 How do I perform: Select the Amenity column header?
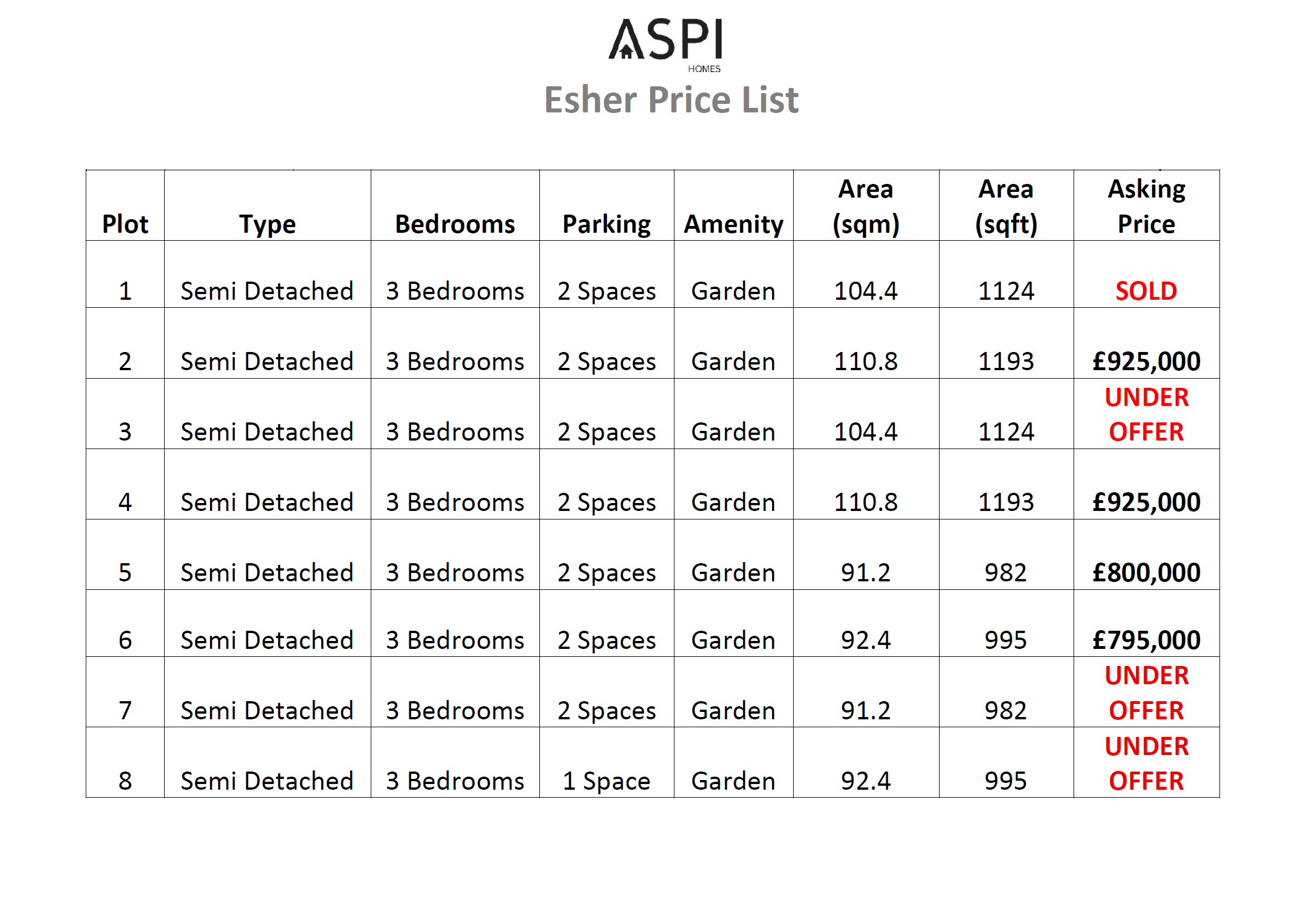[x=733, y=224]
